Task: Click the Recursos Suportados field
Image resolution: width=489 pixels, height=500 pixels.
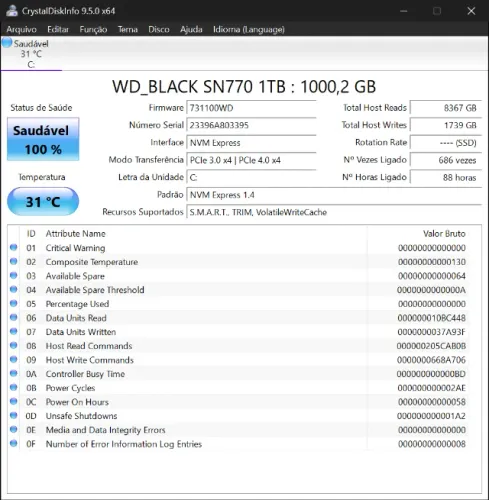Action: pyautogui.click(x=334, y=212)
